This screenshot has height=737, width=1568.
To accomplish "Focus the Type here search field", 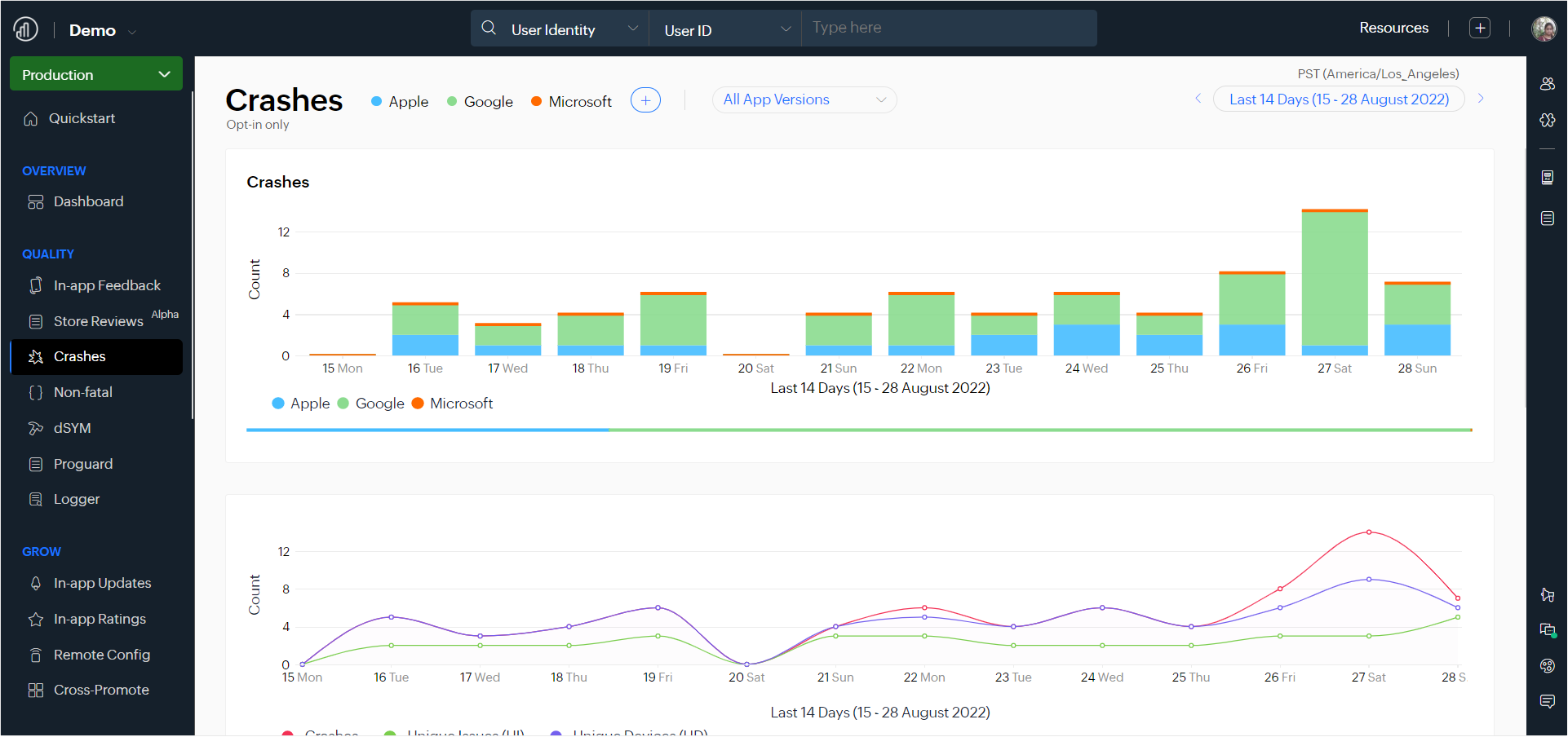I will coord(948,29).
